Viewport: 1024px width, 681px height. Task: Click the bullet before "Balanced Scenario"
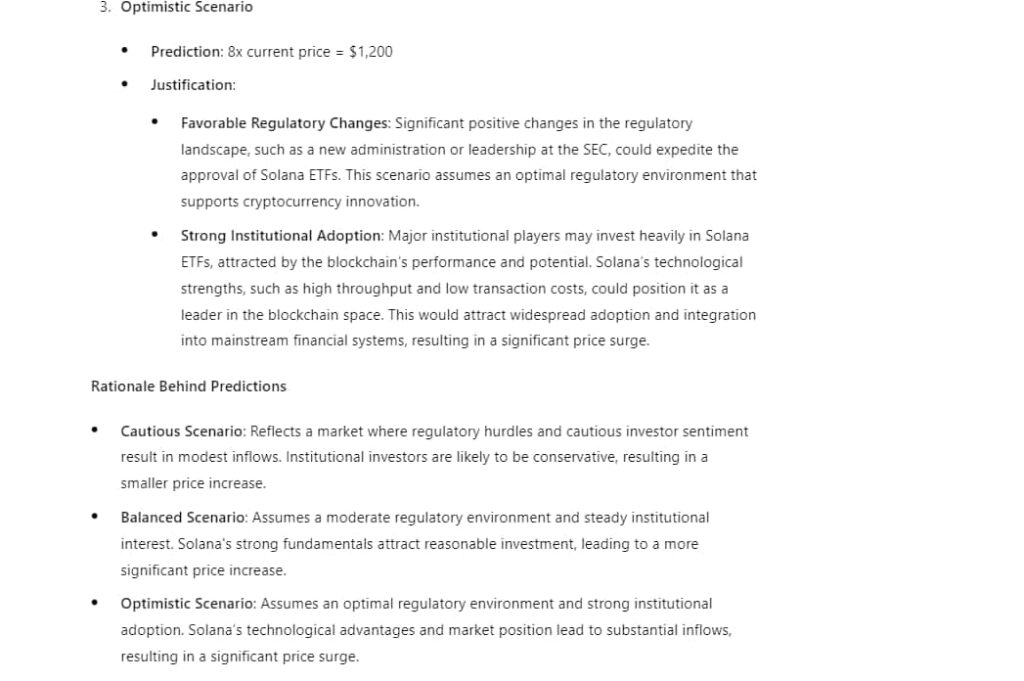point(94,517)
